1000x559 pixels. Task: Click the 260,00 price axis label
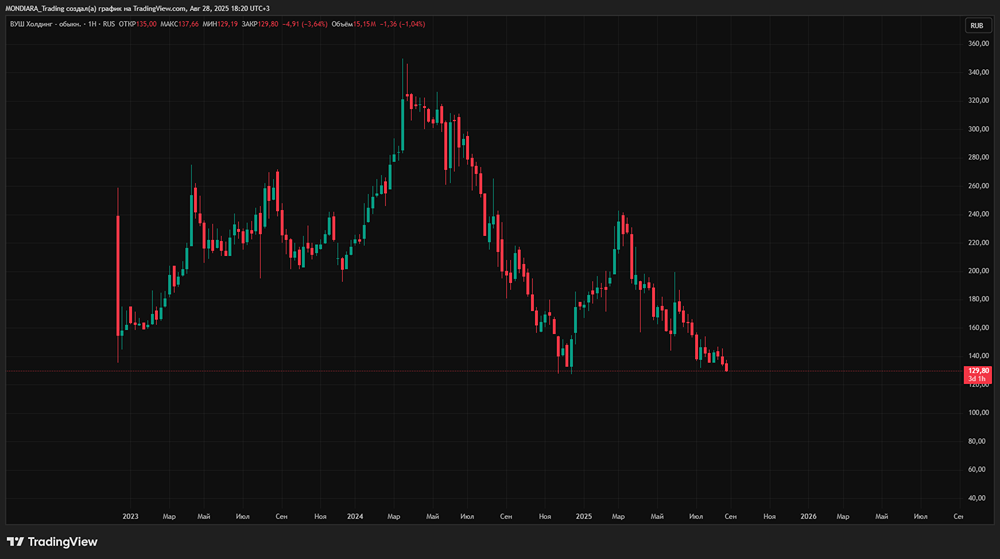[978, 186]
